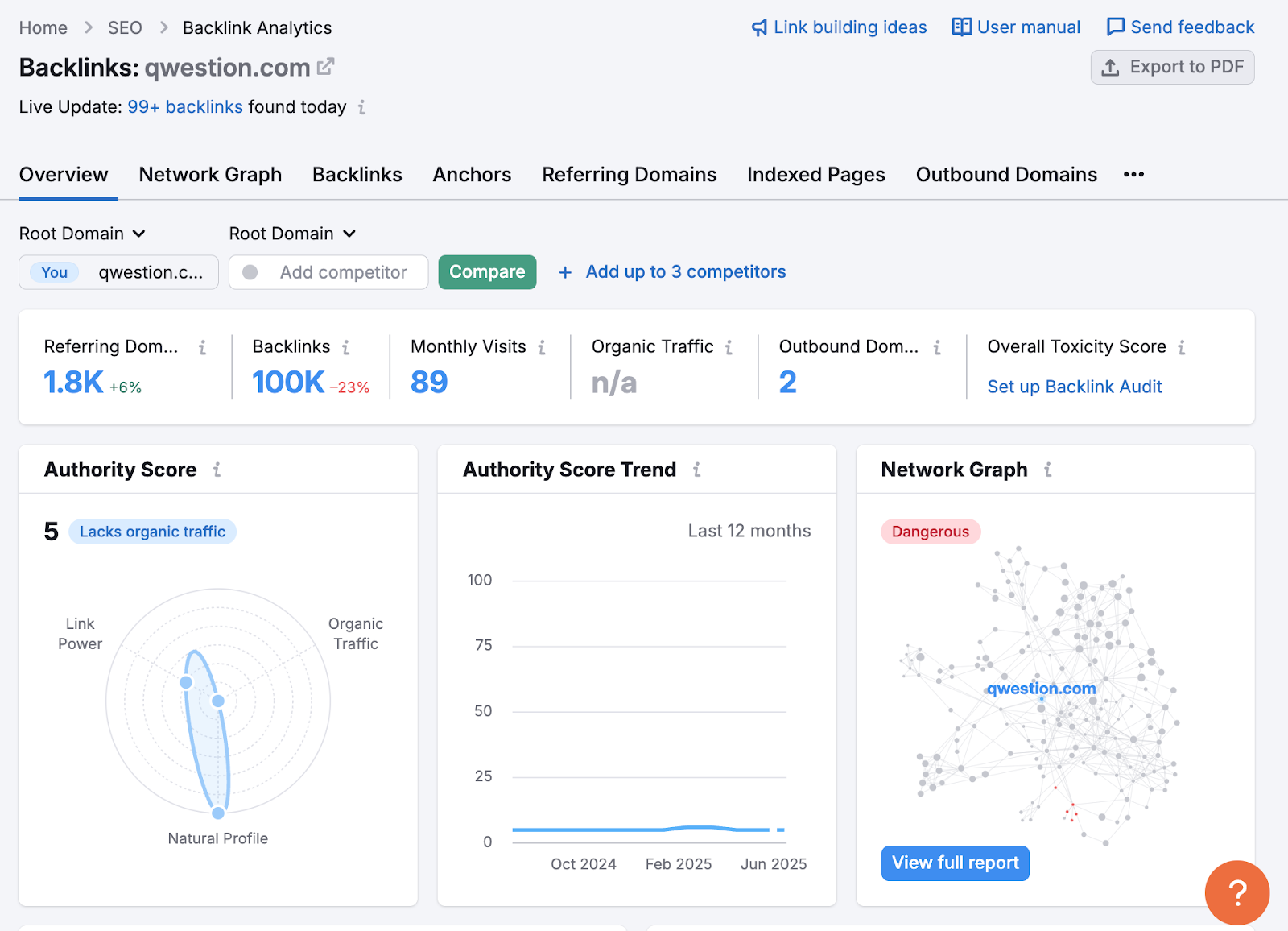The height and width of the screenshot is (931, 1288).
Task: Click the green Compare button
Action: click(x=487, y=272)
